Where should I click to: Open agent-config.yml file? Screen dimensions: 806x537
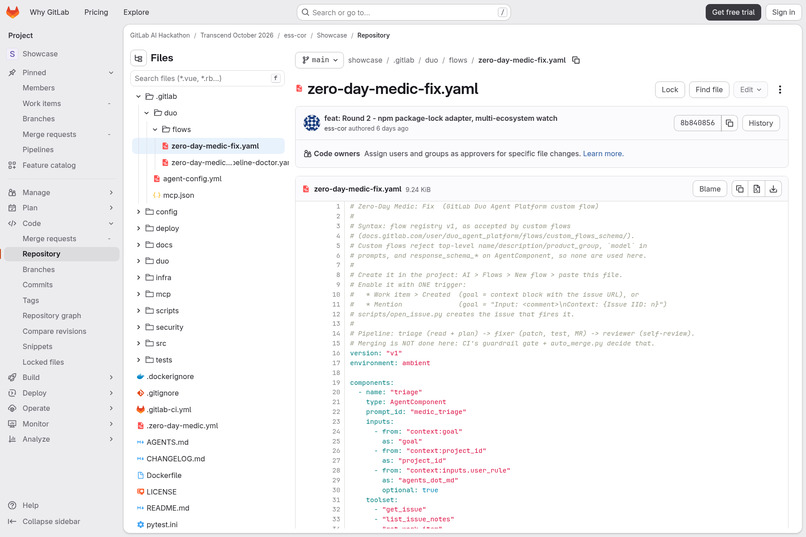coord(192,179)
